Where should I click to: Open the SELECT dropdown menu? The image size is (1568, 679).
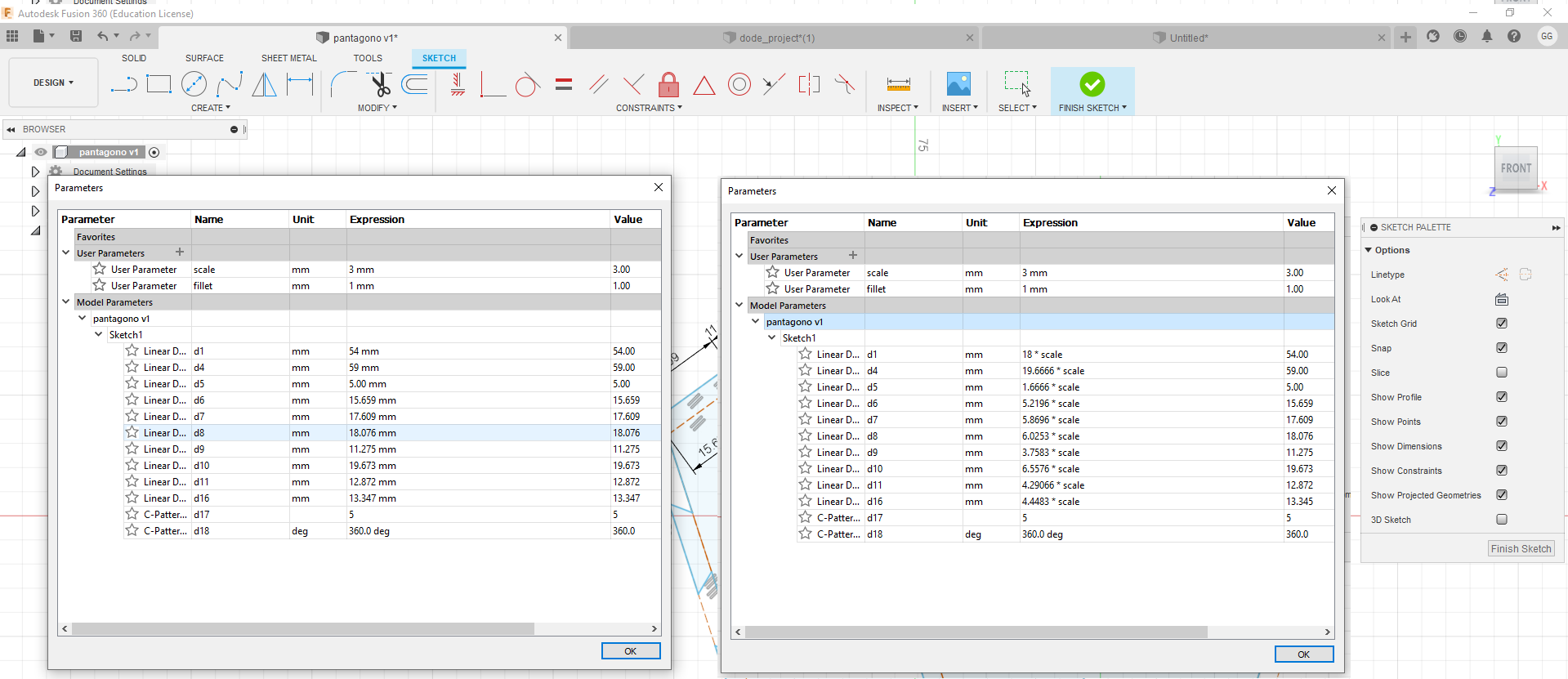[x=1017, y=108]
